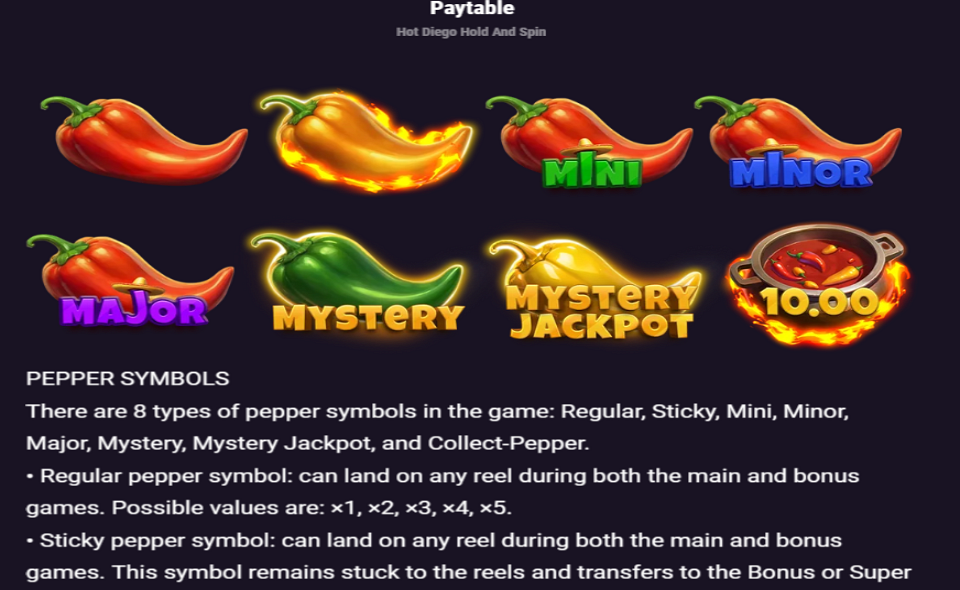Select the red pepper labeled MINOR

click(798, 141)
